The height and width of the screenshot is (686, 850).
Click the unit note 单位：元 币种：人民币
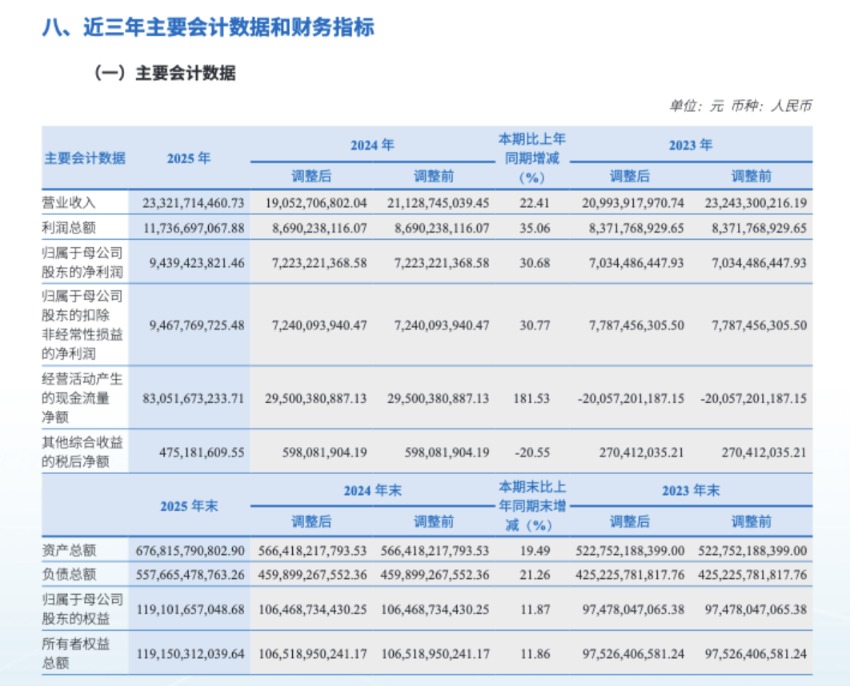741,106
